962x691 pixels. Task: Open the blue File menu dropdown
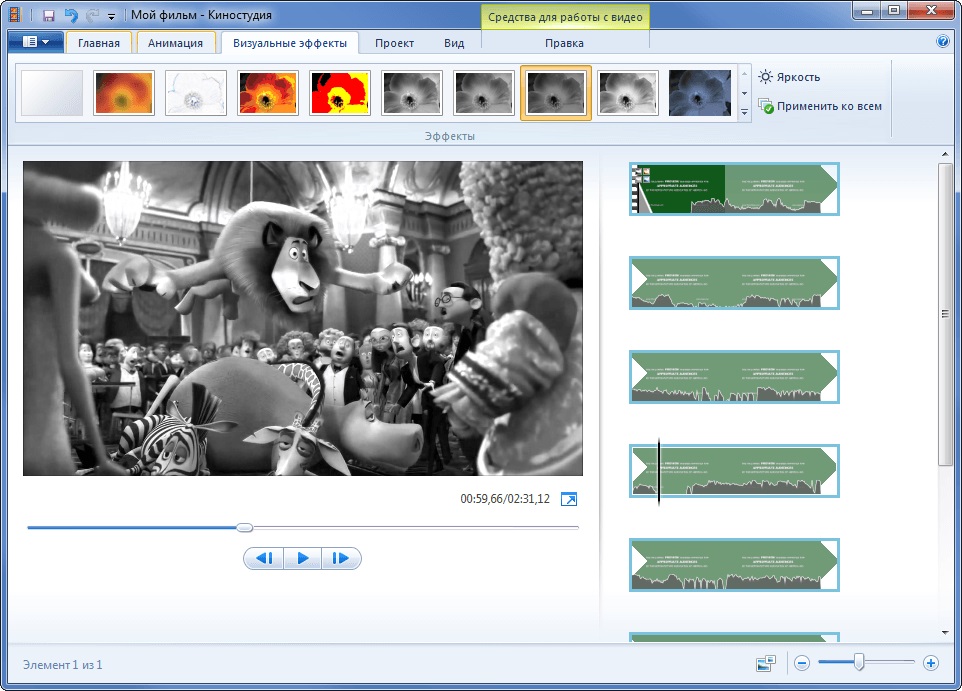click(35, 42)
